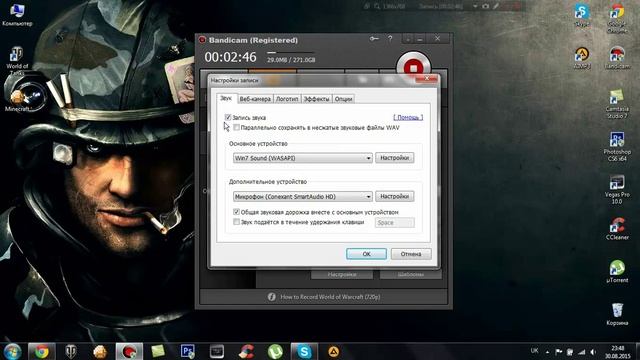Open the World of Tanks desktop shortcut
The width and height of the screenshot is (640, 360).
pyautogui.click(x=17, y=60)
